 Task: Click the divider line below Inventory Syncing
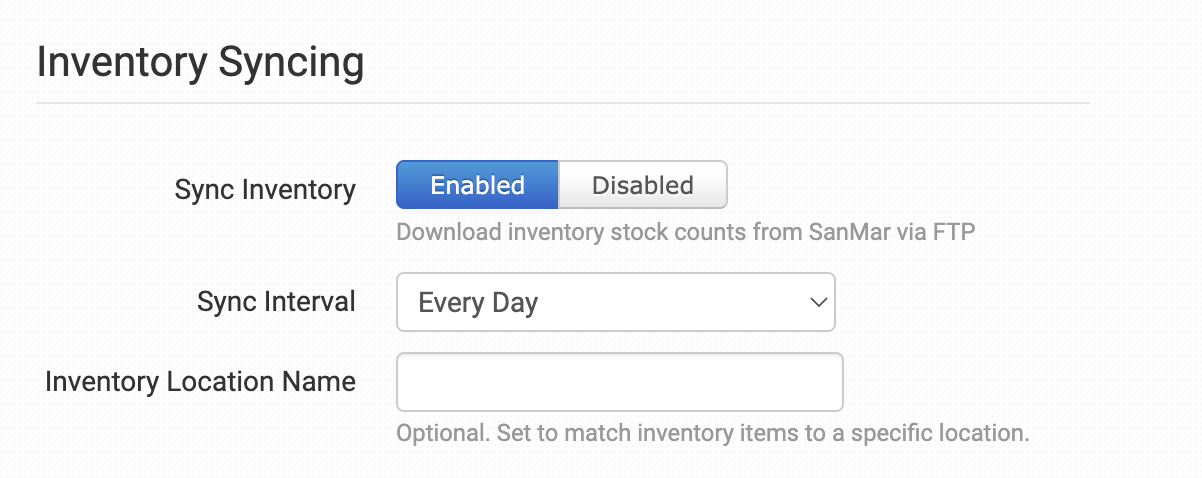(x=562, y=103)
